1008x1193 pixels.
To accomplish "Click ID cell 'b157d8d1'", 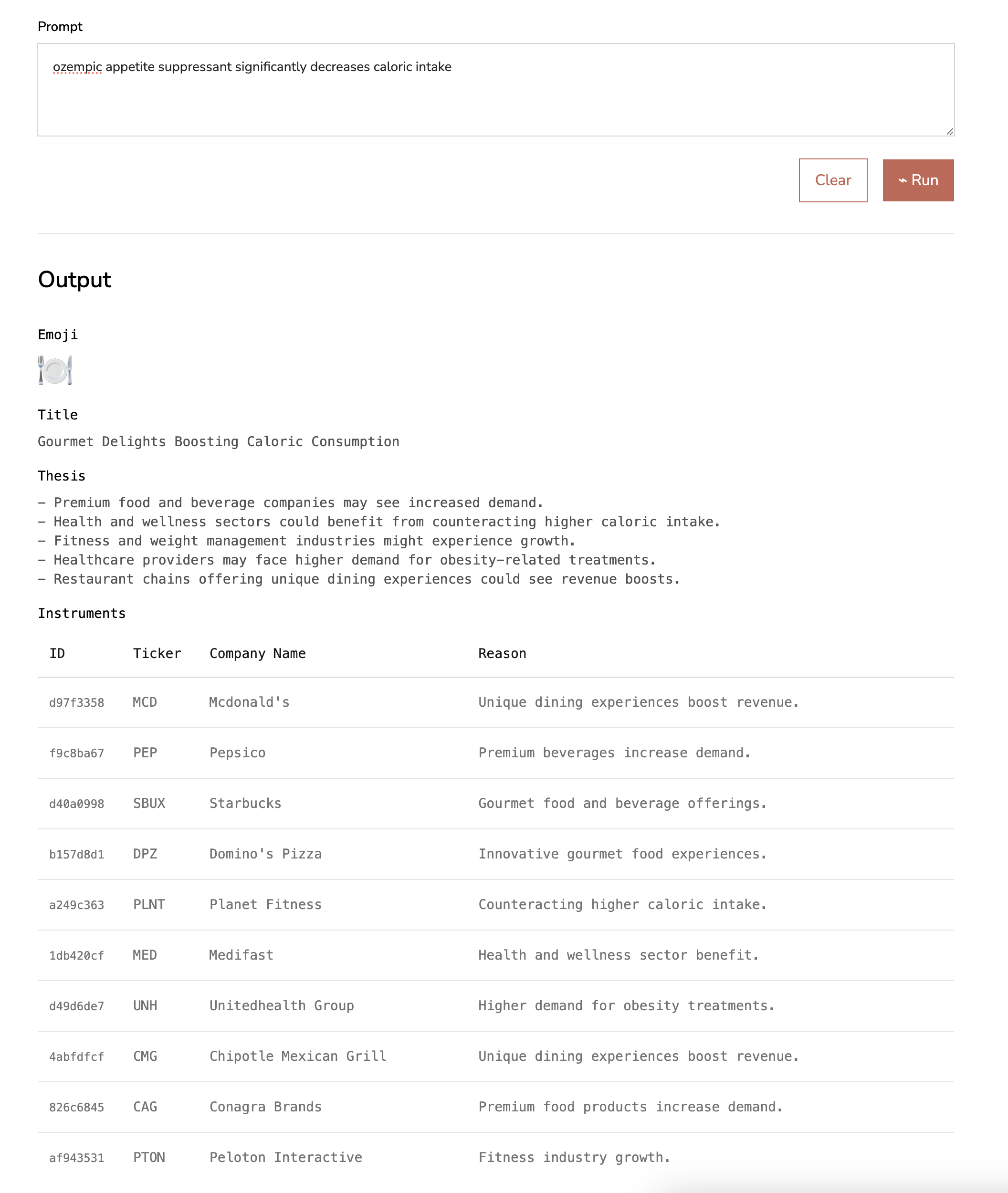I will click(76, 854).
